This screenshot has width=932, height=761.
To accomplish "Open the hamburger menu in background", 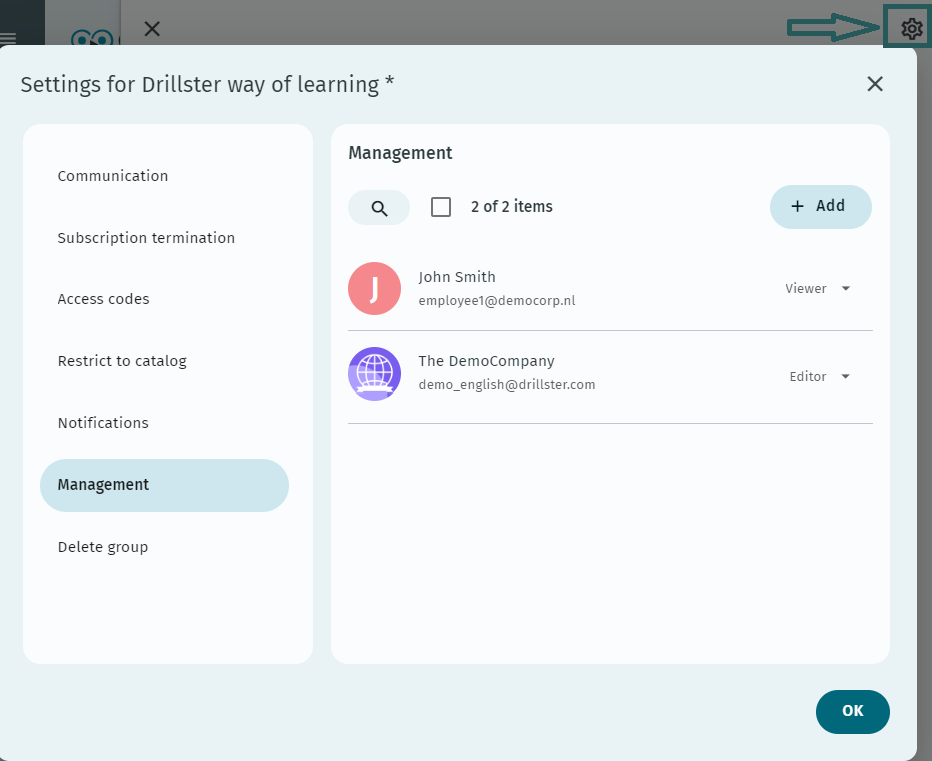I will click(x=8, y=39).
